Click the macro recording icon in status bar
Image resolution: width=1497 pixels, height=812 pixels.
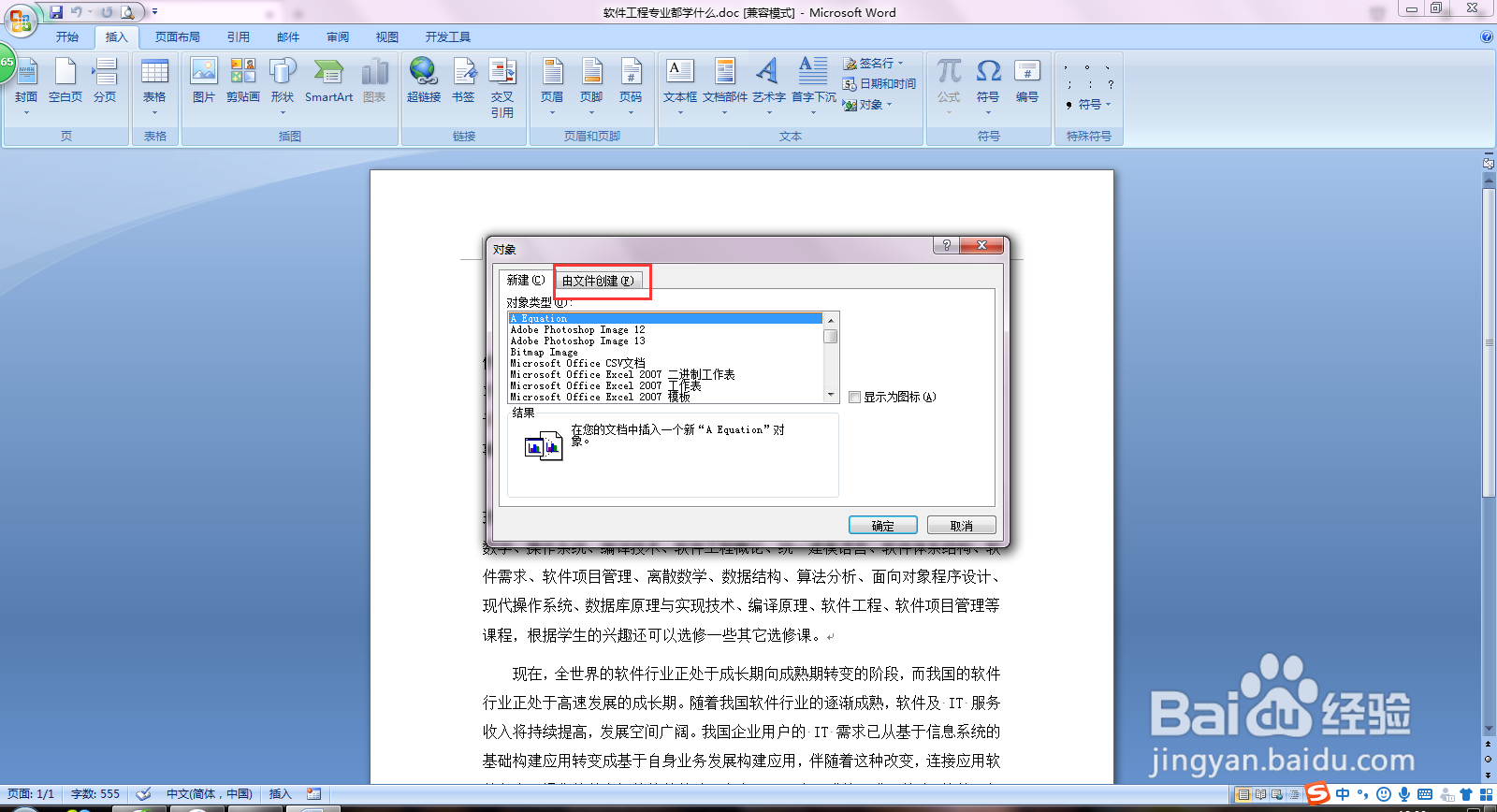point(314,794)
